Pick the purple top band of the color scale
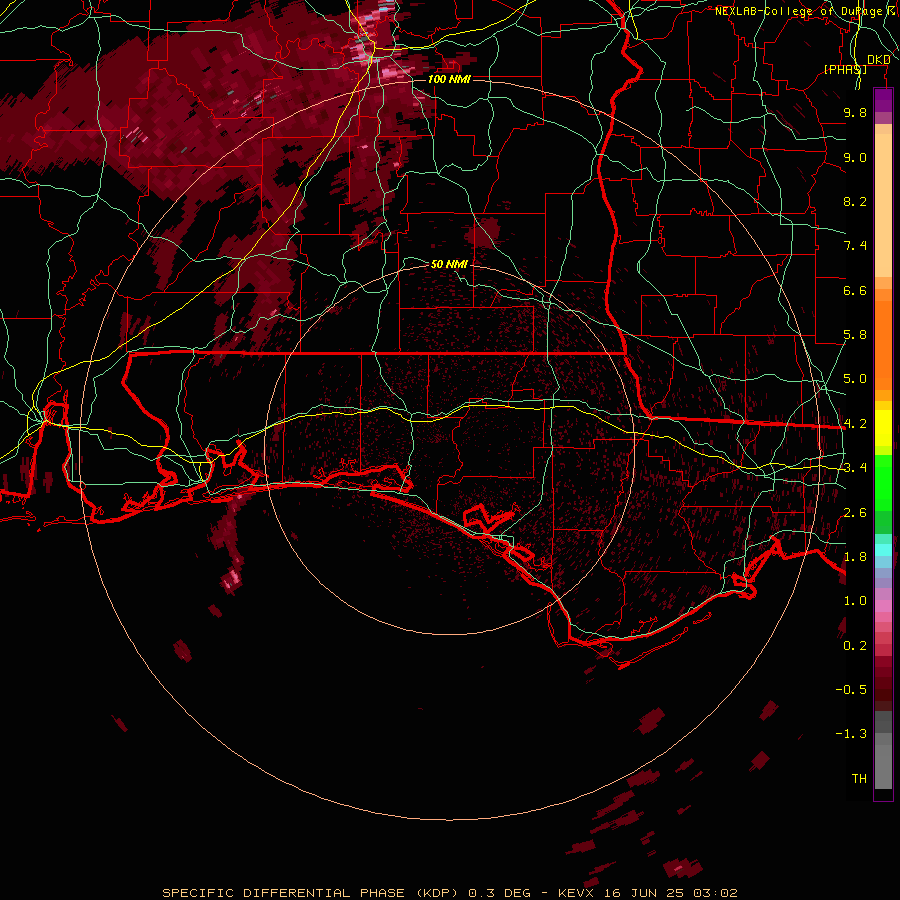This screenshot has height=900, width=900. (x=883, y=100)
